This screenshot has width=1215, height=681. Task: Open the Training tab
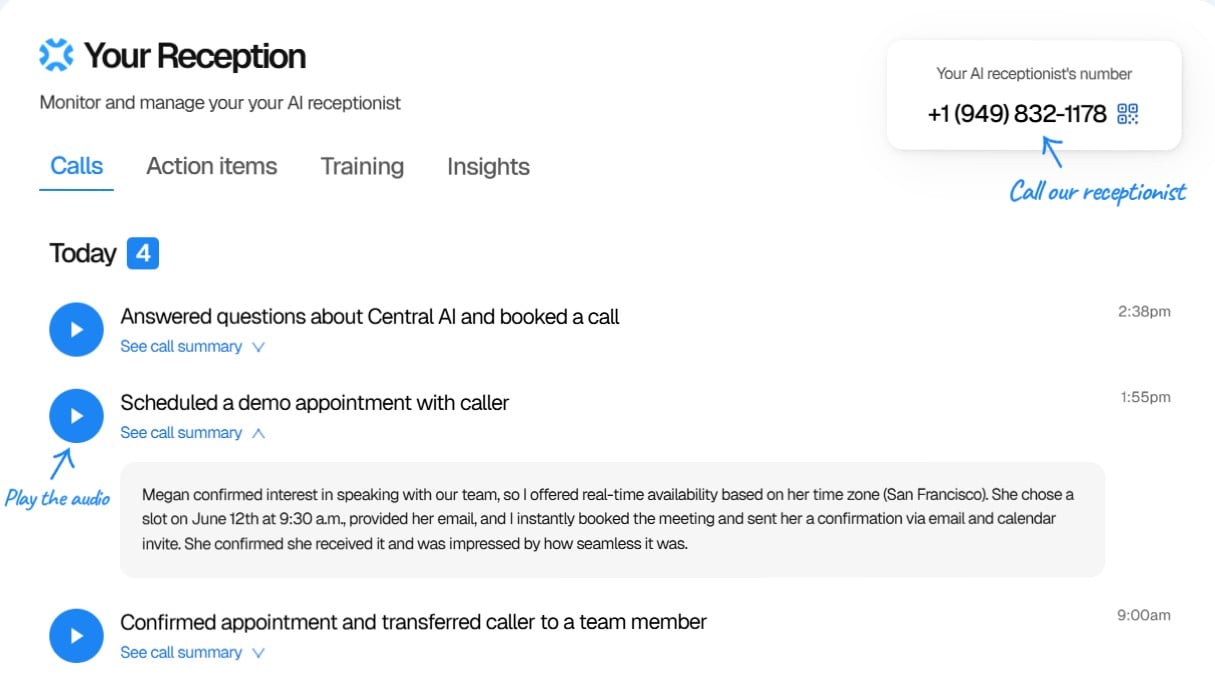click(x=362, y=166)
